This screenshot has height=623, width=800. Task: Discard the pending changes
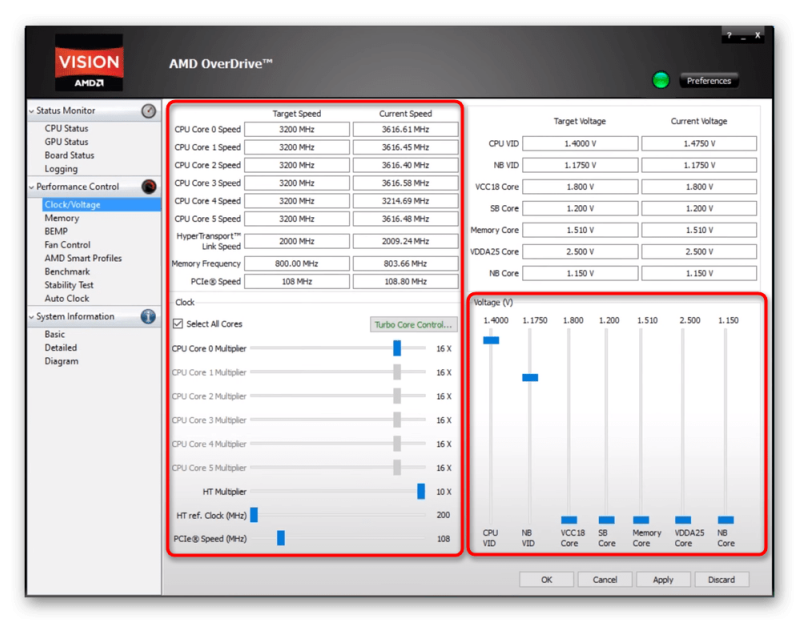pyautogui.click(x=721, y=580)
